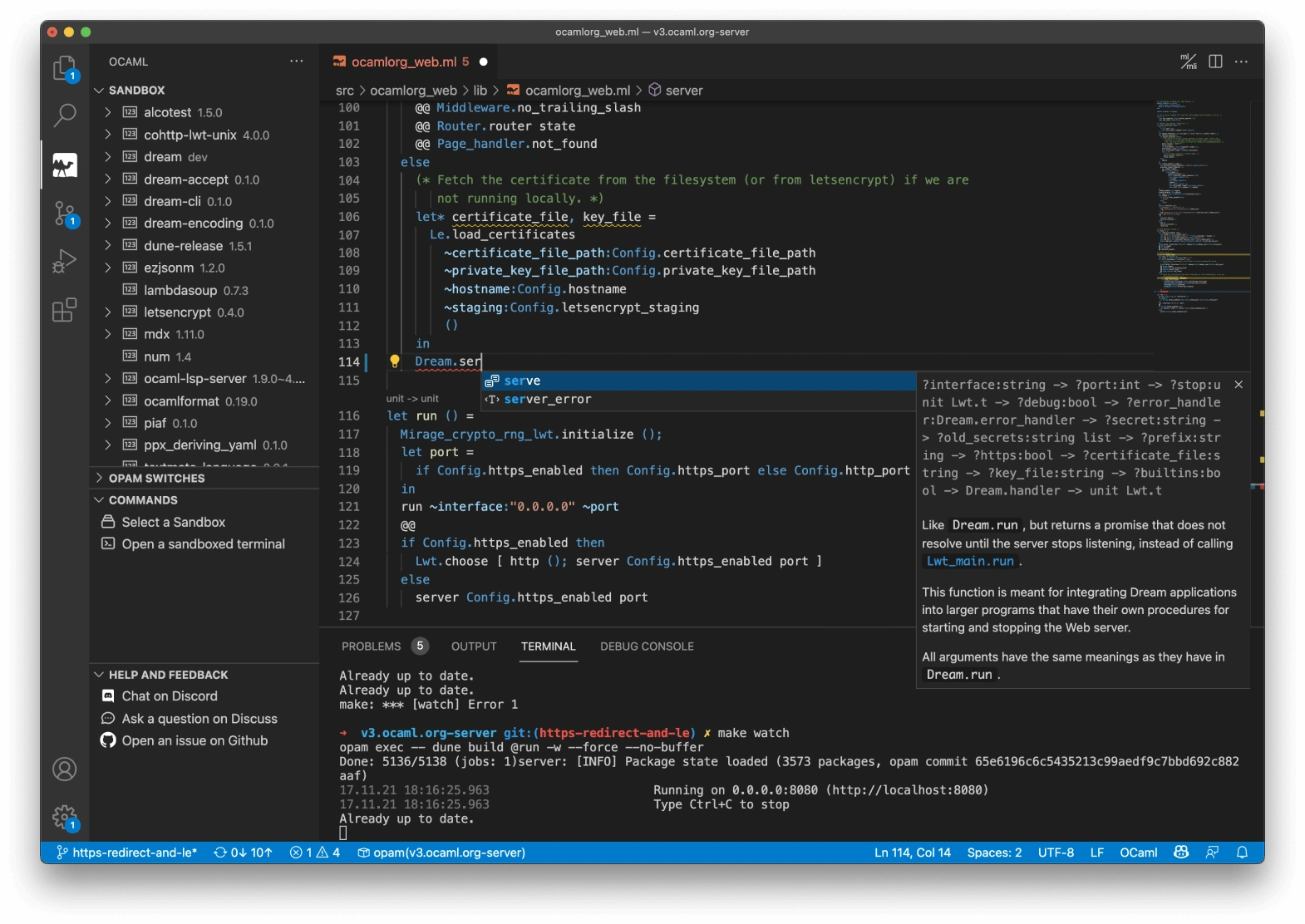Expand the alcotest package

pos(108,112)
